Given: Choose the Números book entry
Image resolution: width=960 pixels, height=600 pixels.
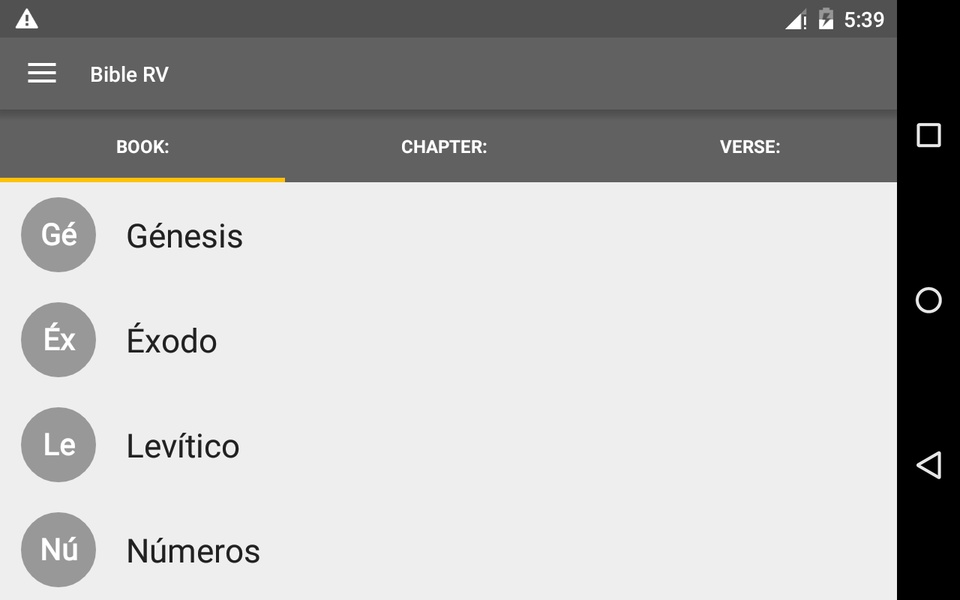Looking at the screenshot, I should [448, 550].
